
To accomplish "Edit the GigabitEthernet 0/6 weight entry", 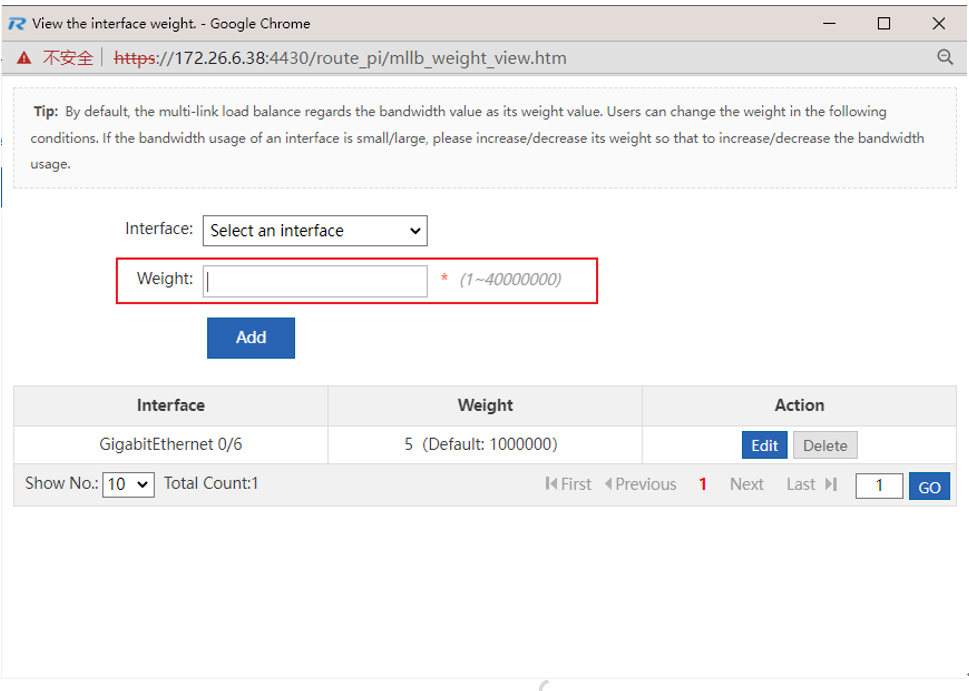I will pos(764,445).
